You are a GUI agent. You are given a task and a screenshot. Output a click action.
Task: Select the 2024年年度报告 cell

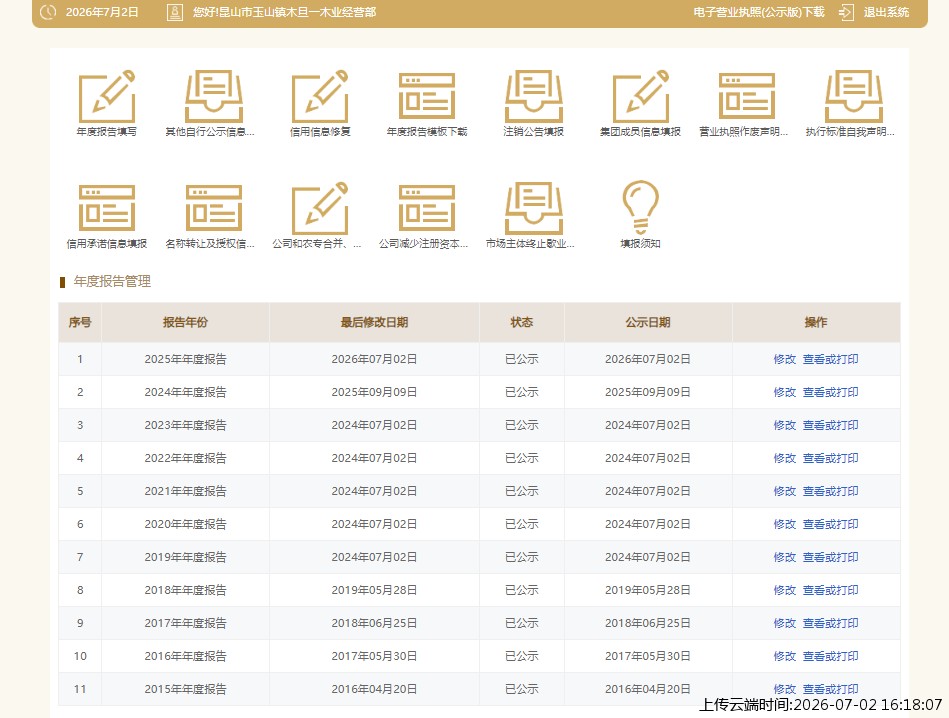185,392
